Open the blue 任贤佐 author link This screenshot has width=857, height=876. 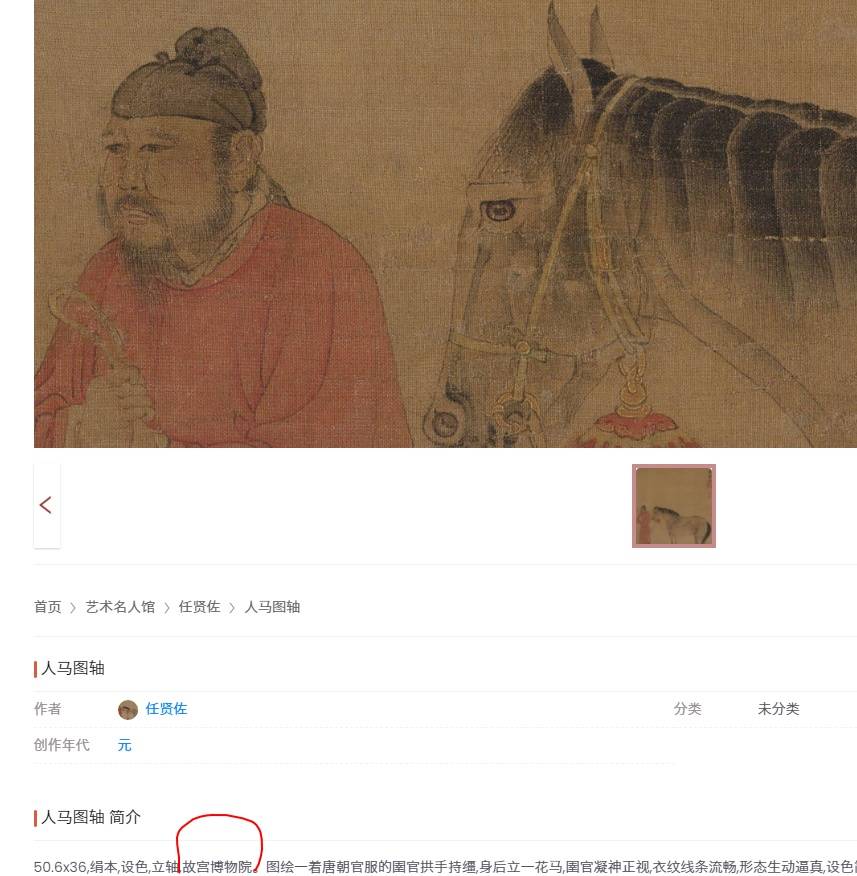pyautogui.click(x=166, y=709)
